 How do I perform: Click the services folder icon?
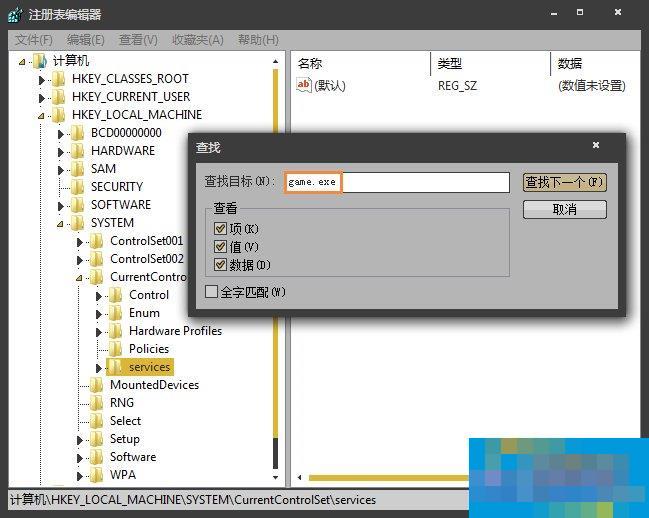[115, 367]
